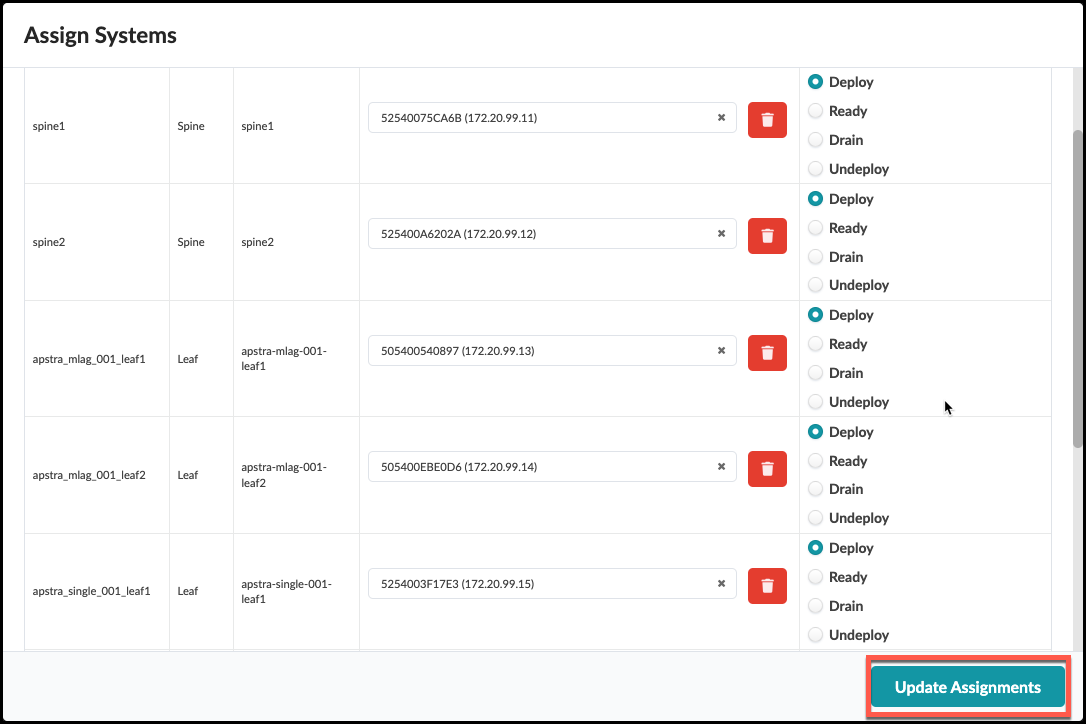Delete the system assignment for spine2

tap(767, 235)
